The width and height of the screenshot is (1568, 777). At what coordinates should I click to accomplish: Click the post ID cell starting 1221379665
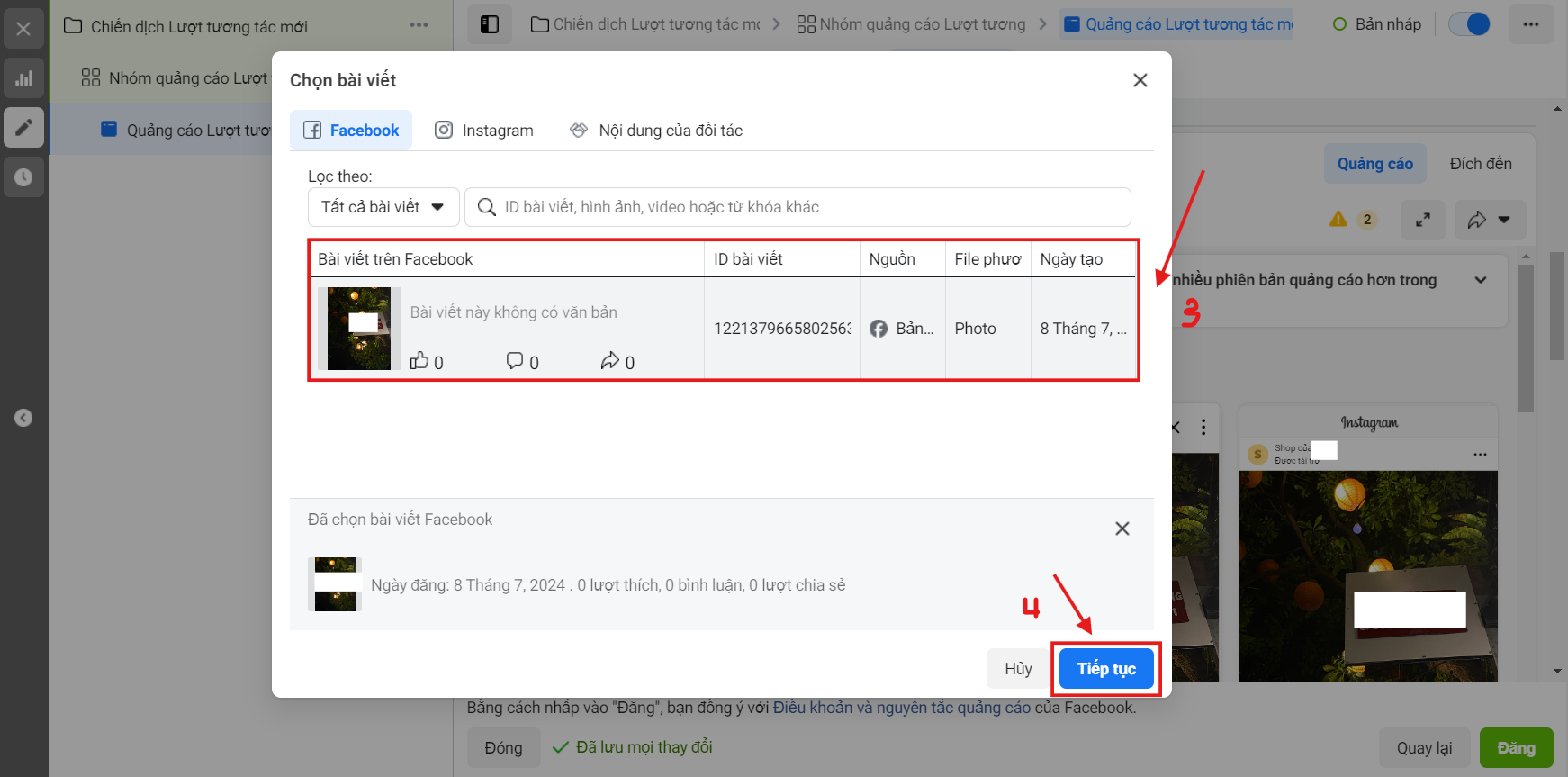[x=781, y=329]
